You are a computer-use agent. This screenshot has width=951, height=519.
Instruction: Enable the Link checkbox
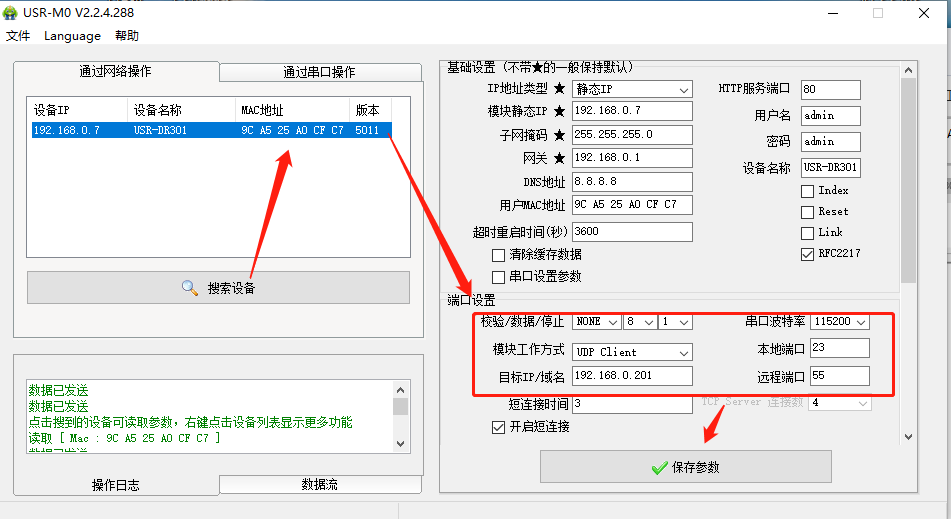point(807,233)
